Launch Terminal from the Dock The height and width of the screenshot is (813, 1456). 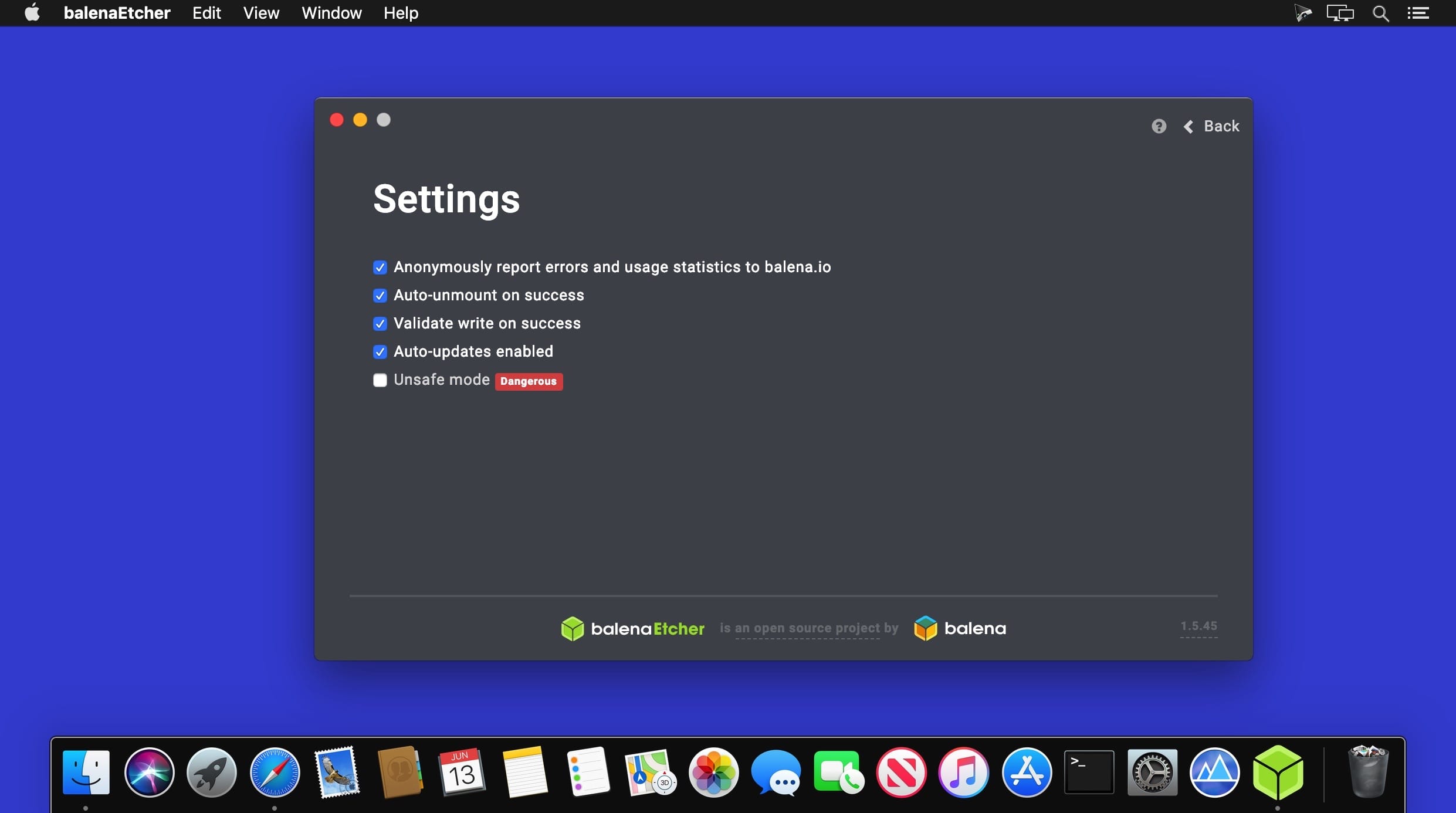coord(1089,773)
